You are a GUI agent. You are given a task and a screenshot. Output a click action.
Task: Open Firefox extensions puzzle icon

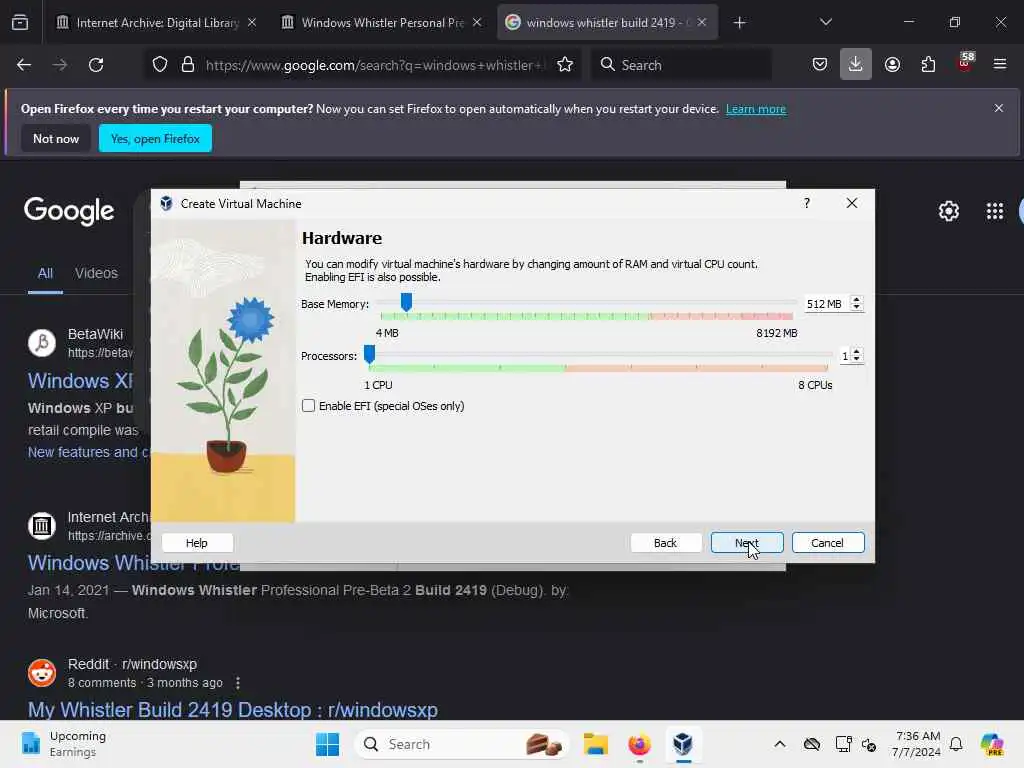(928, 65)
